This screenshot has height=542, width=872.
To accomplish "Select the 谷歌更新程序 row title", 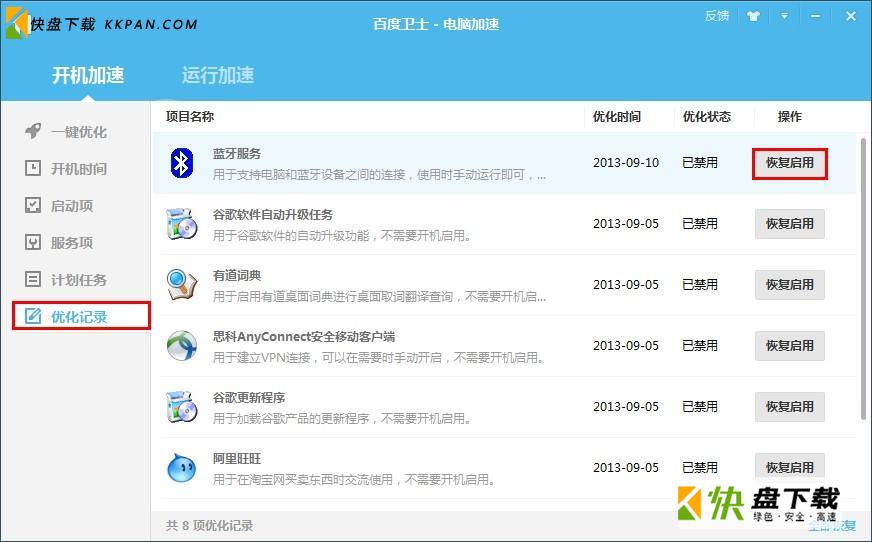I will point(249,397).
